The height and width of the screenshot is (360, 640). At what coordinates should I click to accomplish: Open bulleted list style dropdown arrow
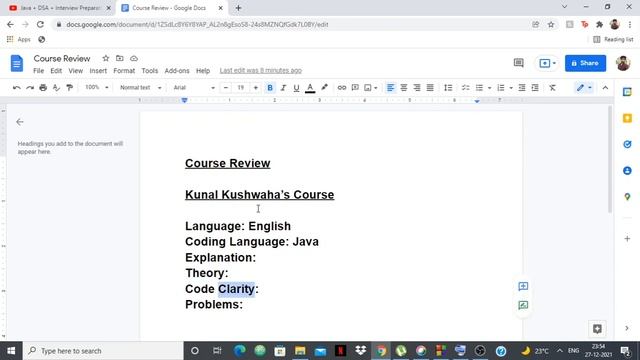click(489, 88)
